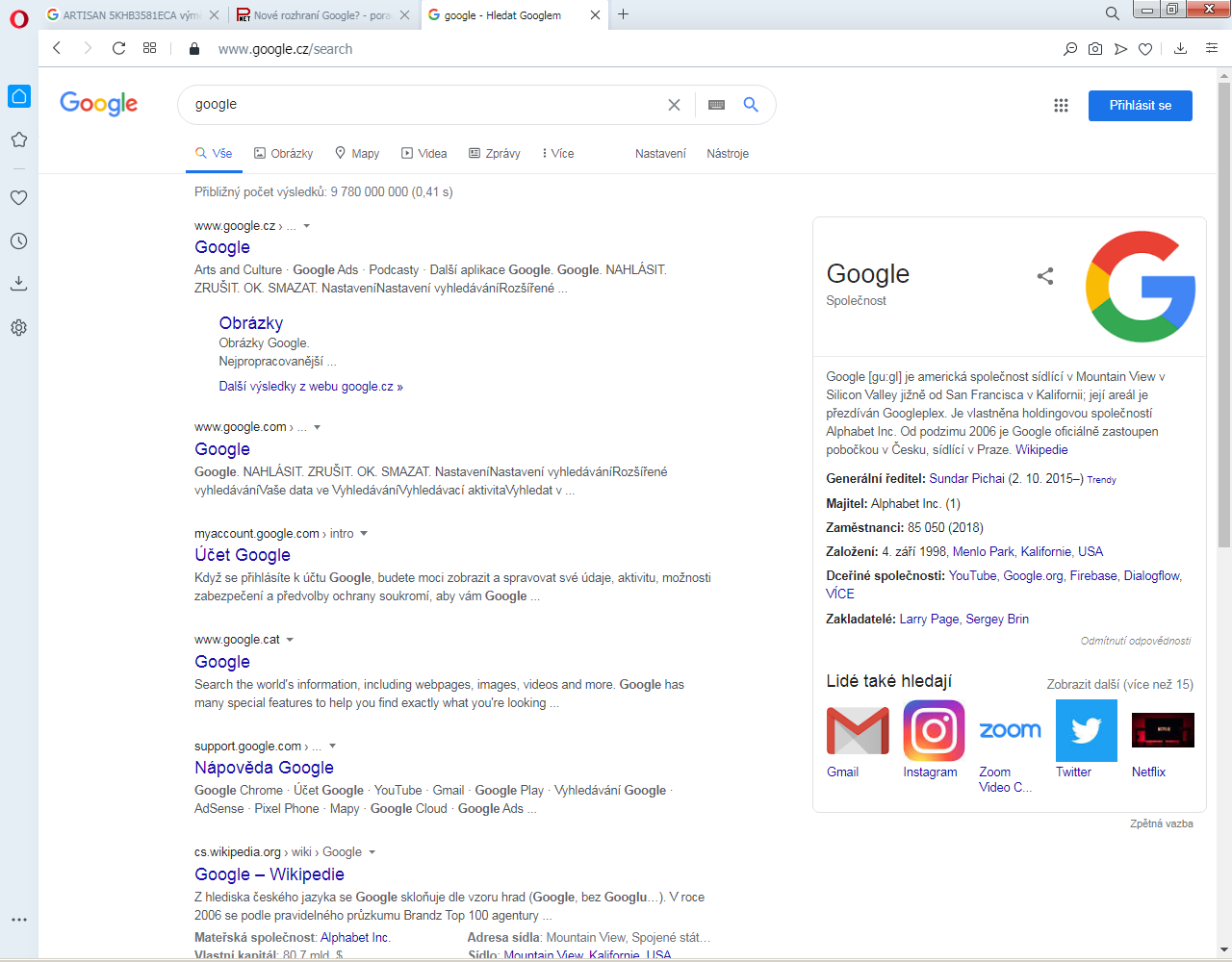Image resolution: width=1232 pixels, height=962 pixels.
Task: Click the blue search magnifier button
Action: [751, 105]
